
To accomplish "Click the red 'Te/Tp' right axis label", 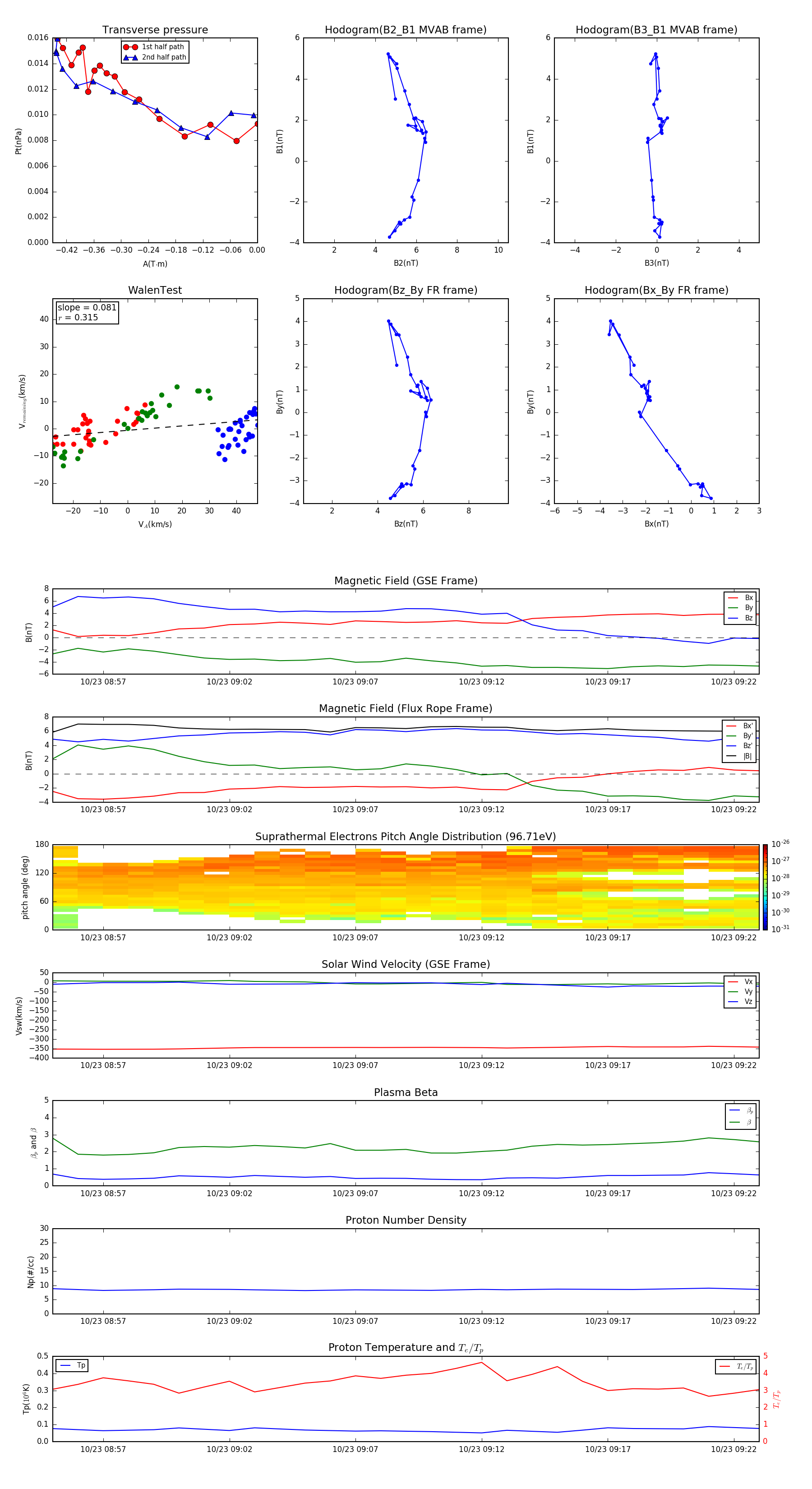I will click(x=777, y=1399).
